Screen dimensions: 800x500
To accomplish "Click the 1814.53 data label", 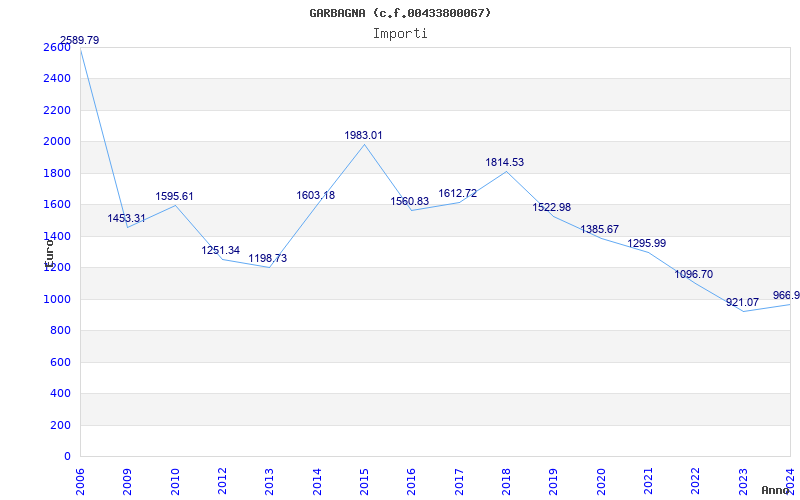I will coord(505,162).
